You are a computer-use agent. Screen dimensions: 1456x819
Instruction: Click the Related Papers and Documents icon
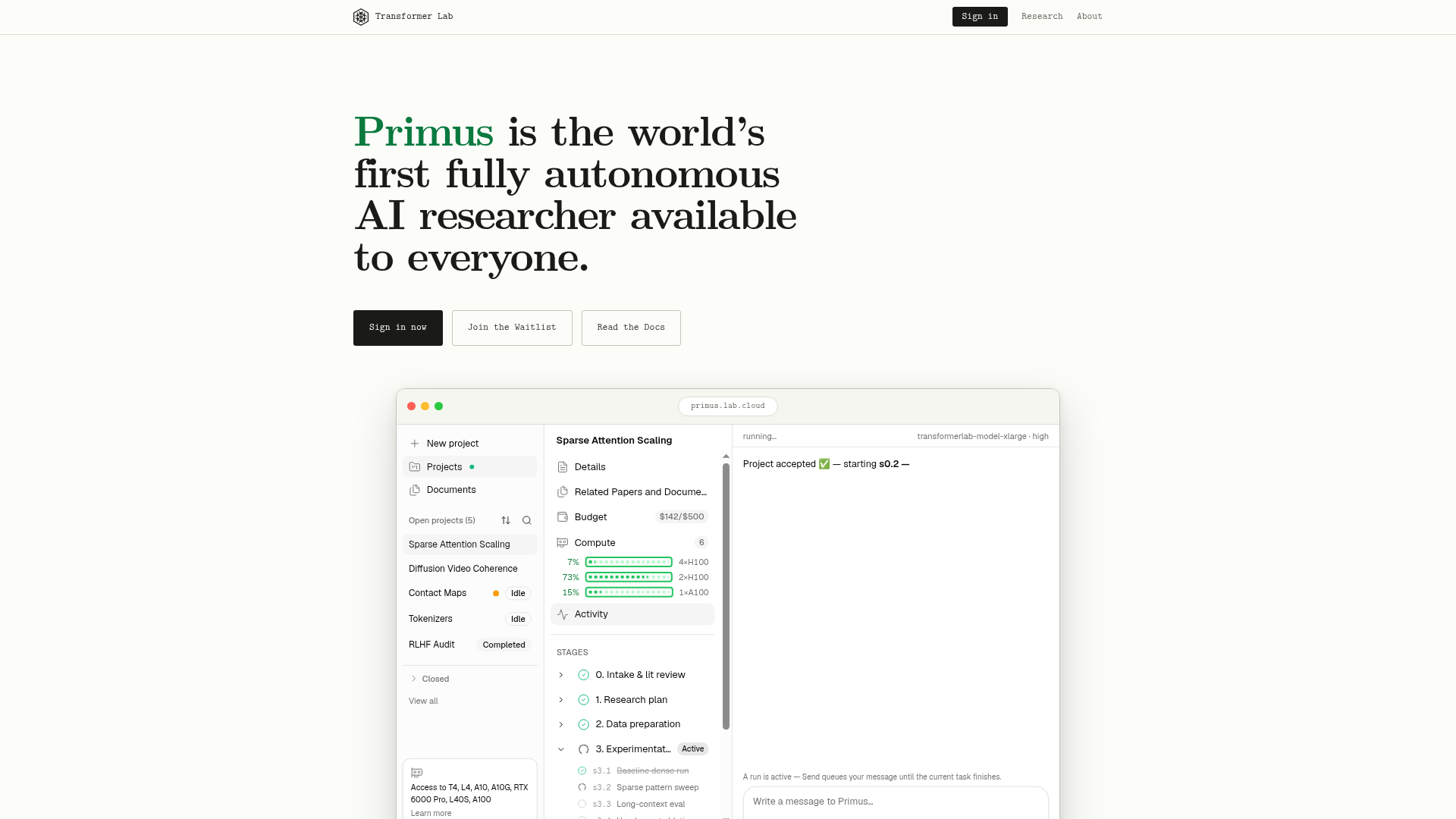[563, 492]
